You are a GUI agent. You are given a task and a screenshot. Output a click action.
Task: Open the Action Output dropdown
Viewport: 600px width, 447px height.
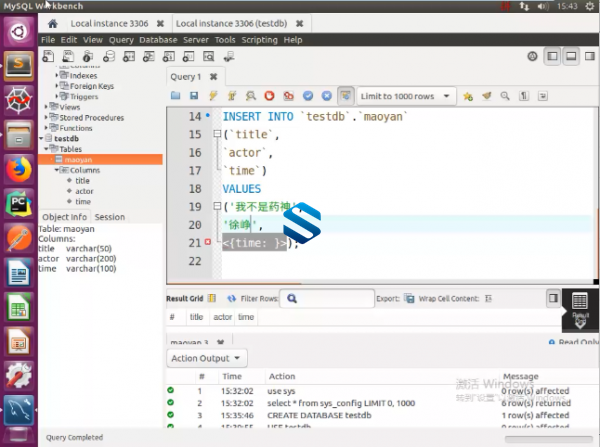click(207, 358)
